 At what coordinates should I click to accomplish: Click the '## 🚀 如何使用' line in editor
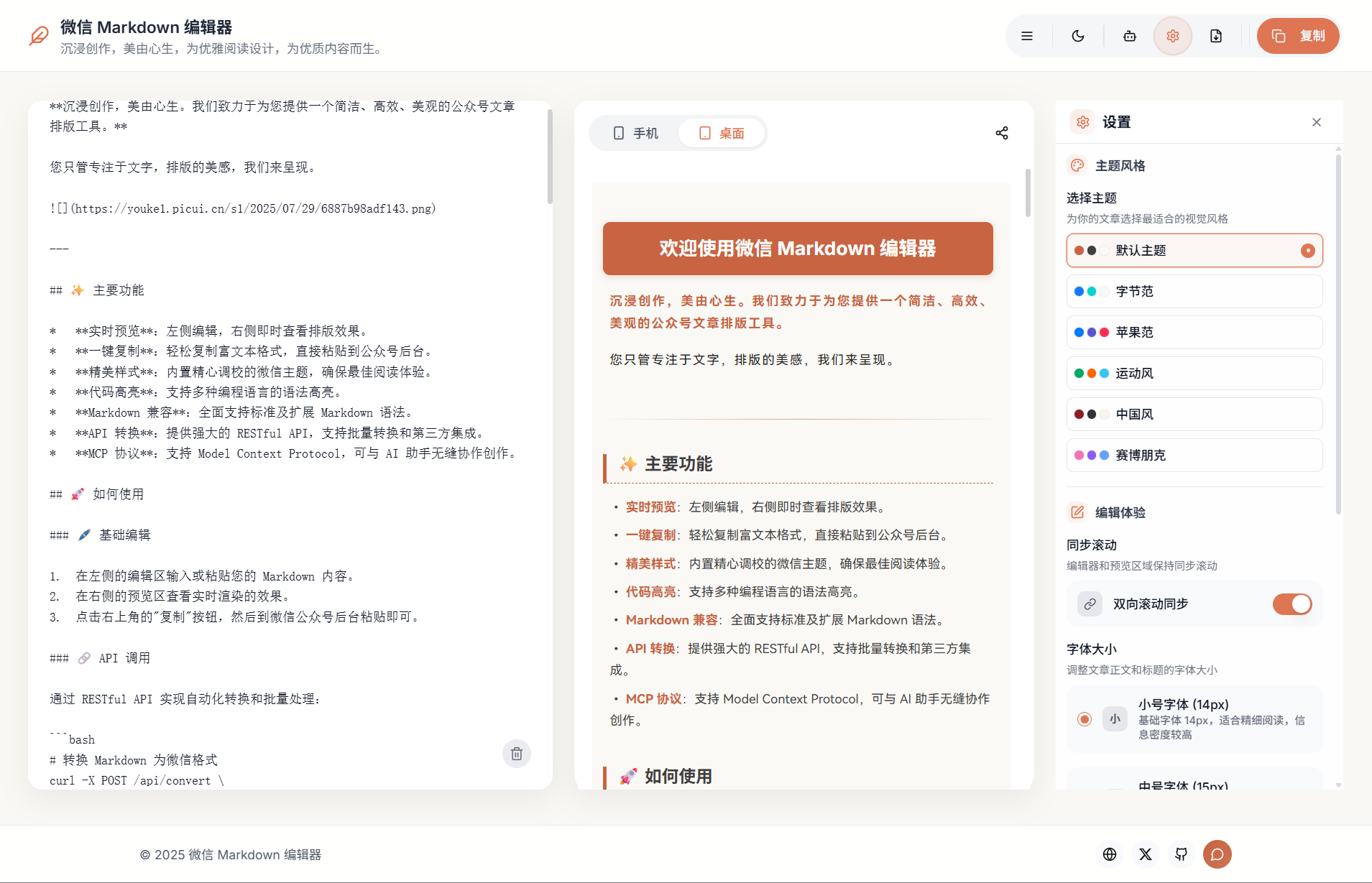pyautogui.click(x=97, y=494)
